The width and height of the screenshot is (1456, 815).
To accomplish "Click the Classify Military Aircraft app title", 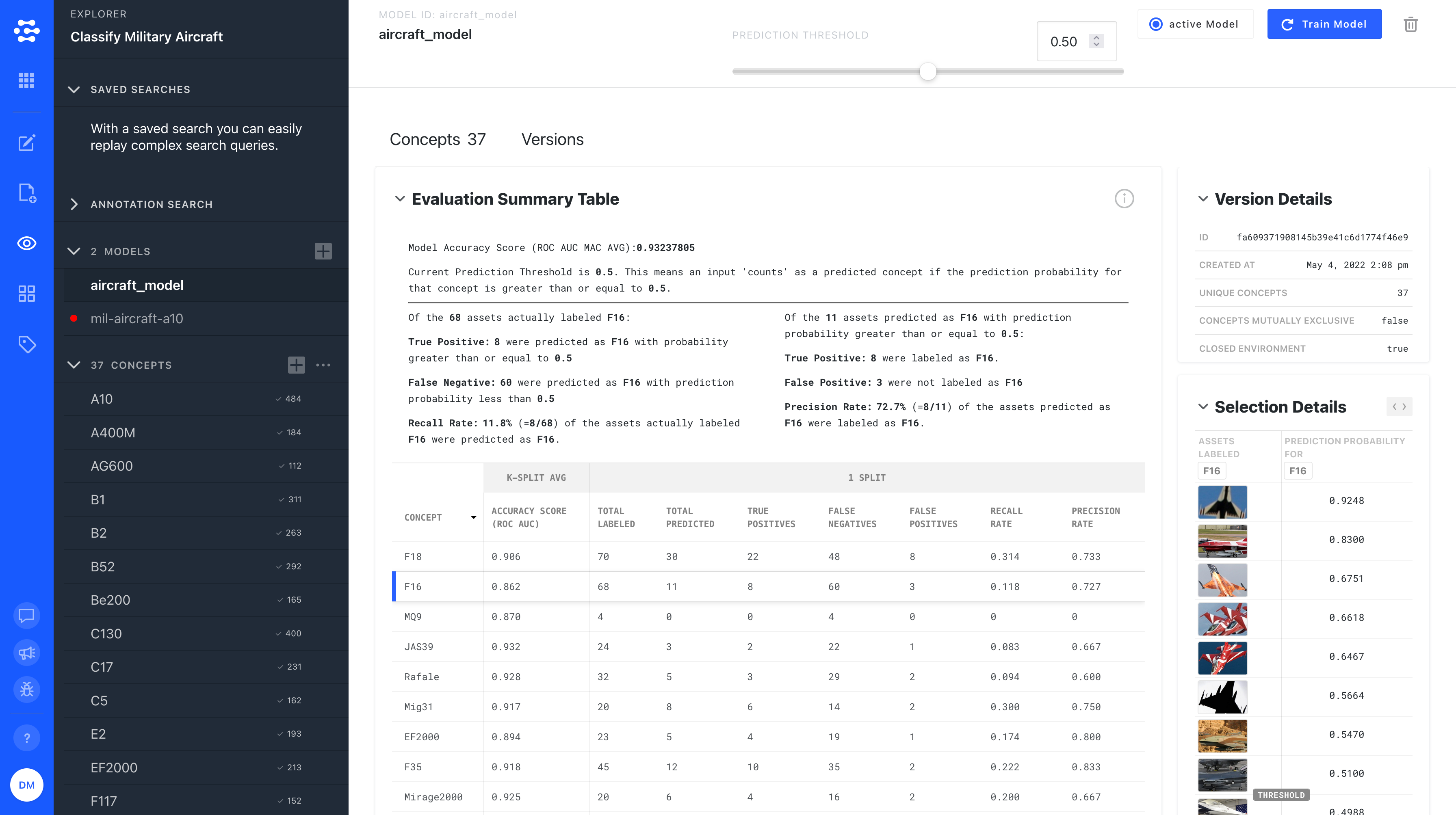I will [146, 37].
